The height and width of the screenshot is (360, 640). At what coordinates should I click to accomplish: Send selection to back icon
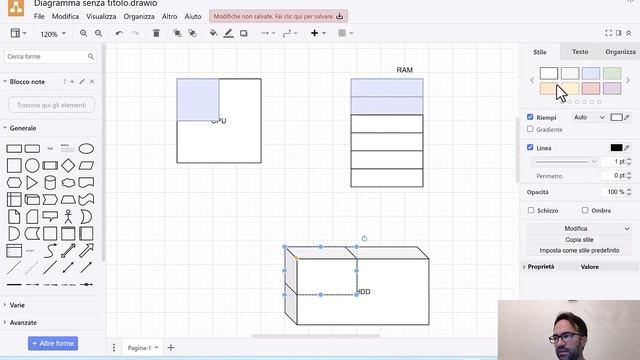click(192, 33)
